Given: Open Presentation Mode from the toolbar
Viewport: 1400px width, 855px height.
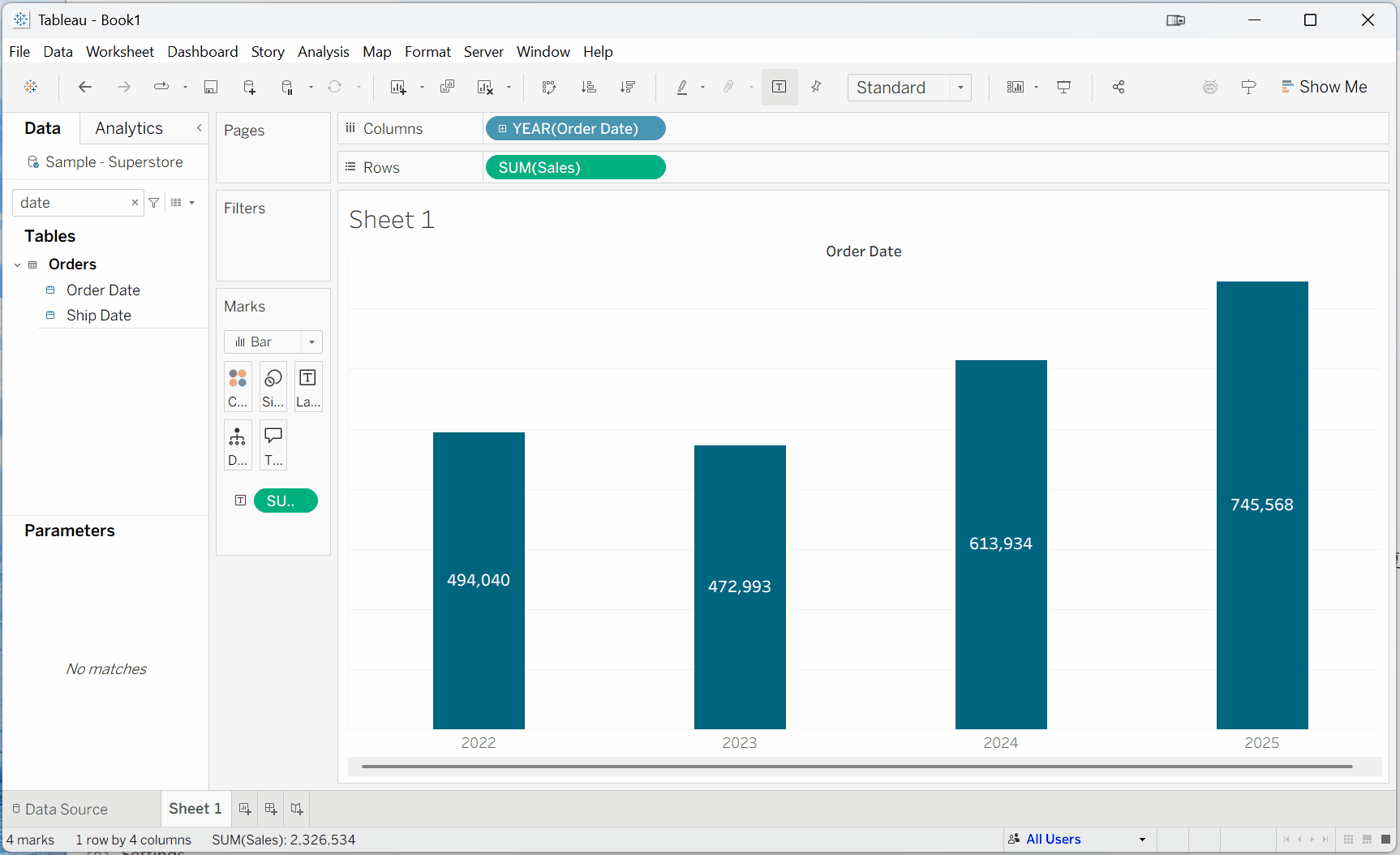Looking at the screenshot, I should (x=1063, y=87).
